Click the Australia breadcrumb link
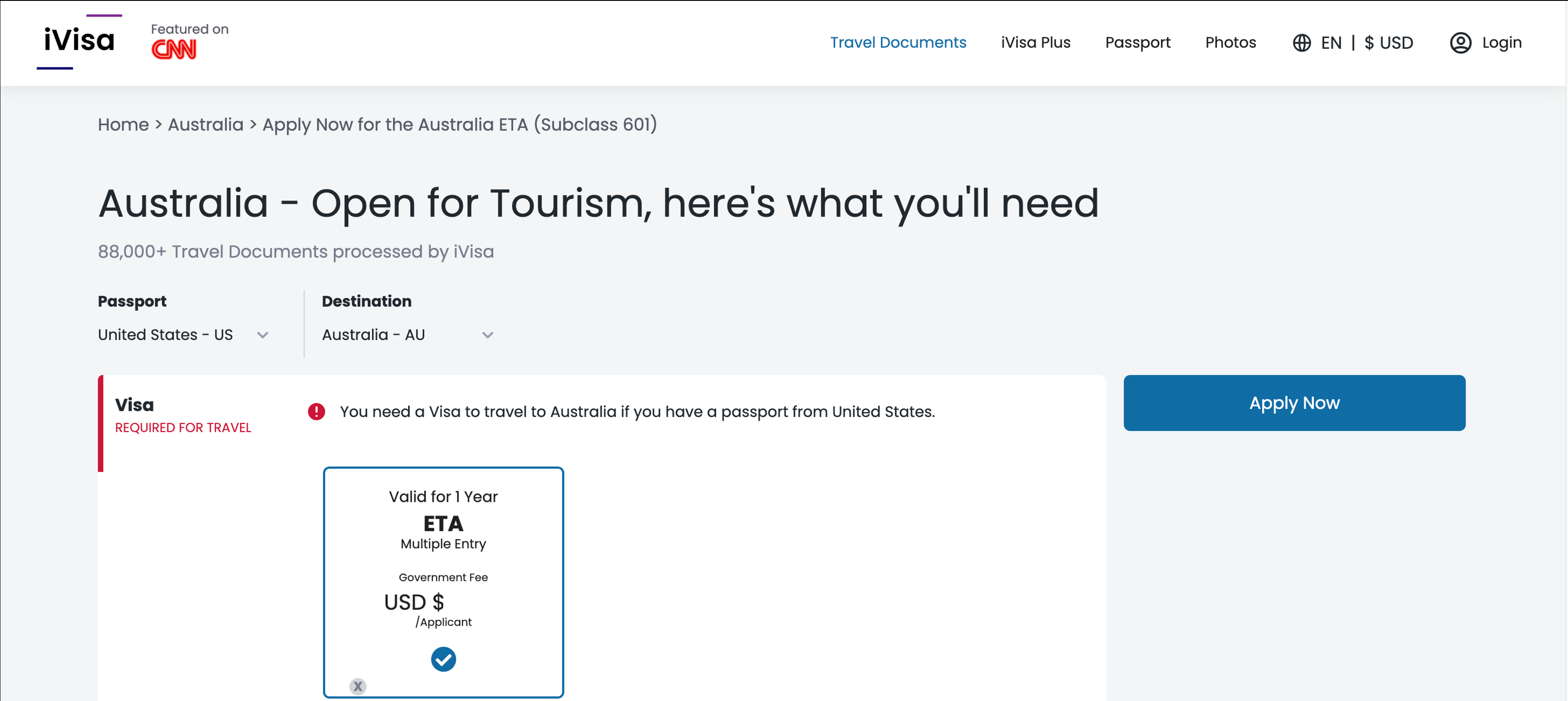1568x701 pixels. [x=205, y=124]
